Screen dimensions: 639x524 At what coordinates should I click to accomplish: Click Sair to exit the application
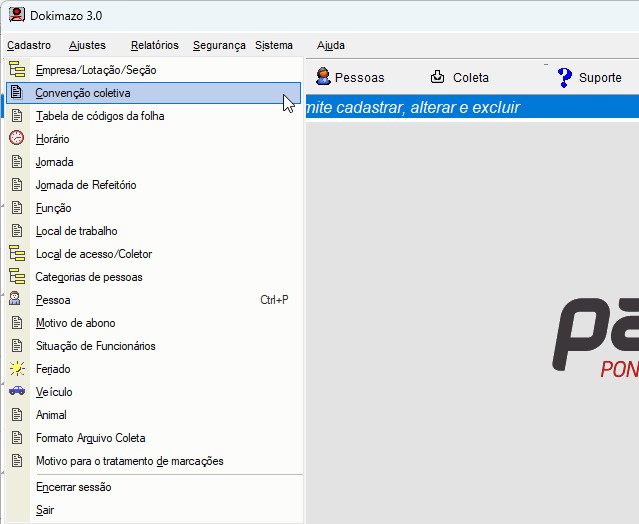pyautogui.click(x=45, y=510)
